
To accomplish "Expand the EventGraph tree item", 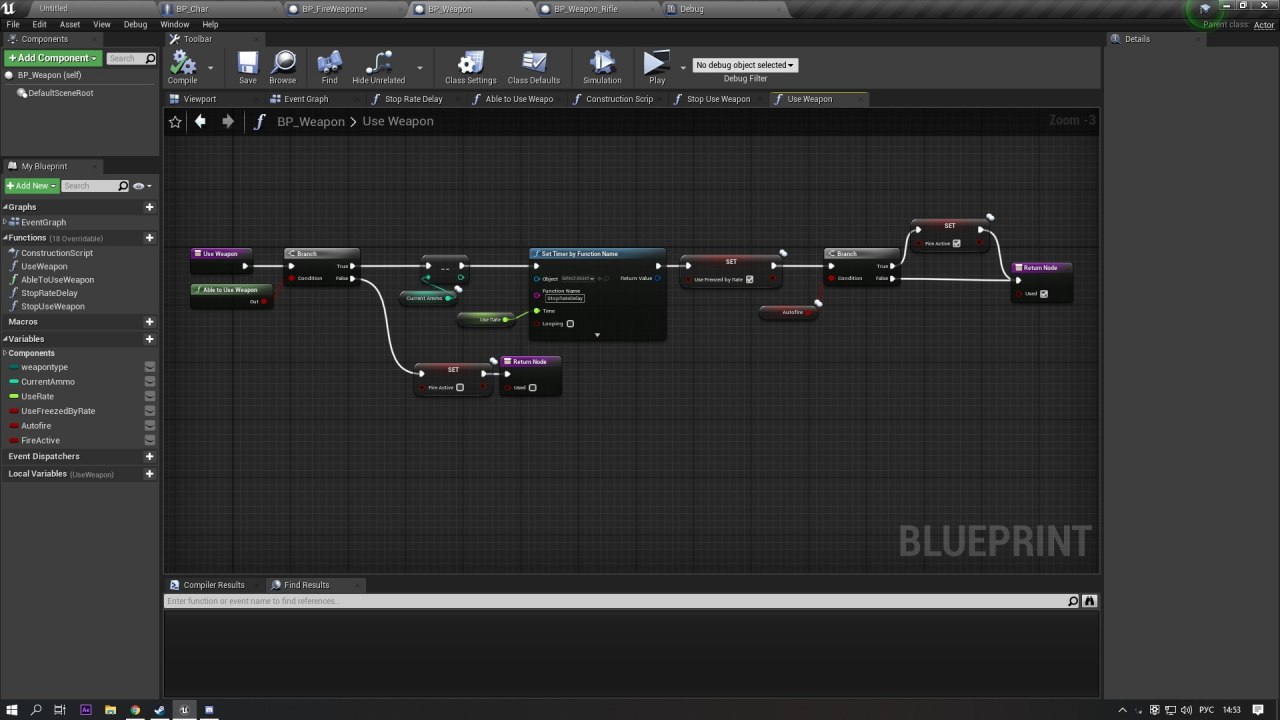I will click(x=5, y=222).
